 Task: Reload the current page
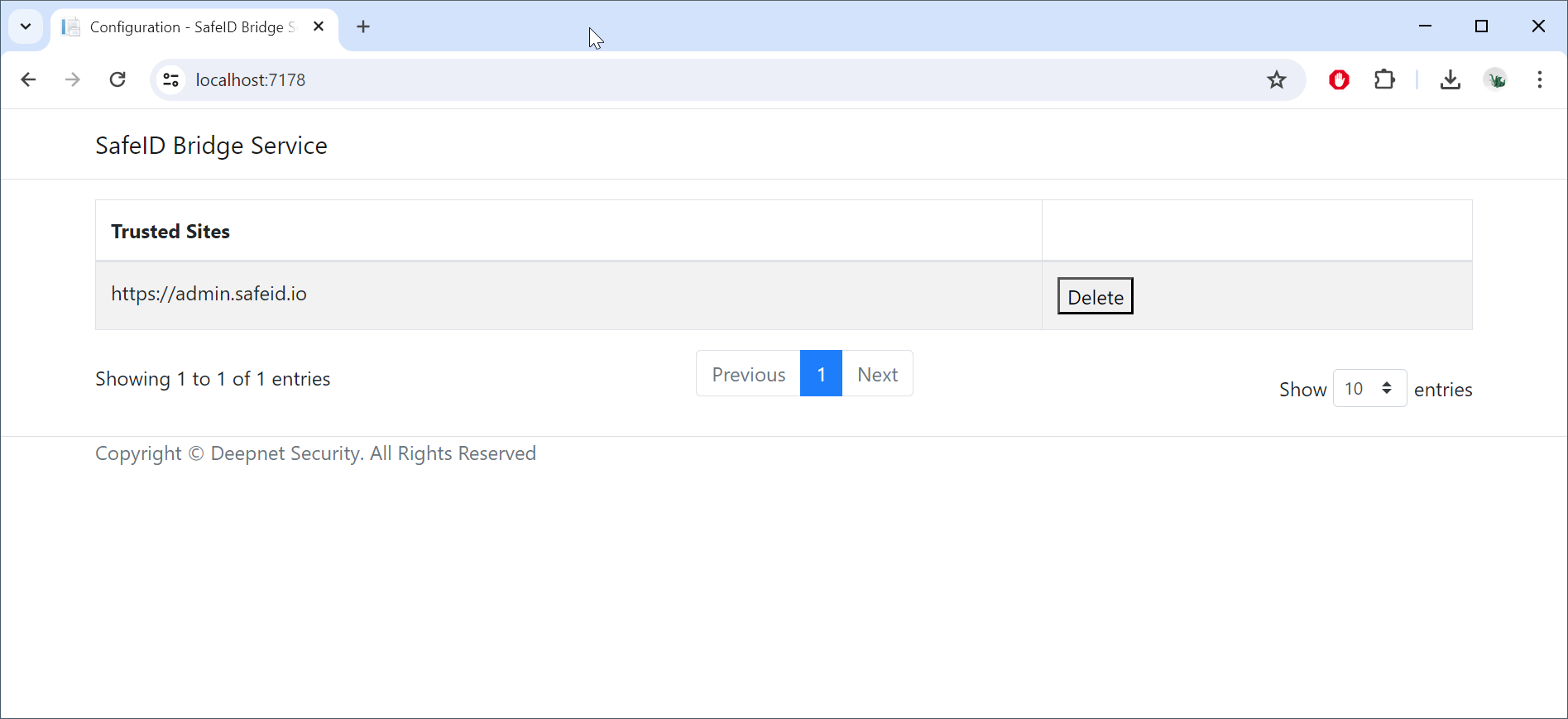pos(117,79)
